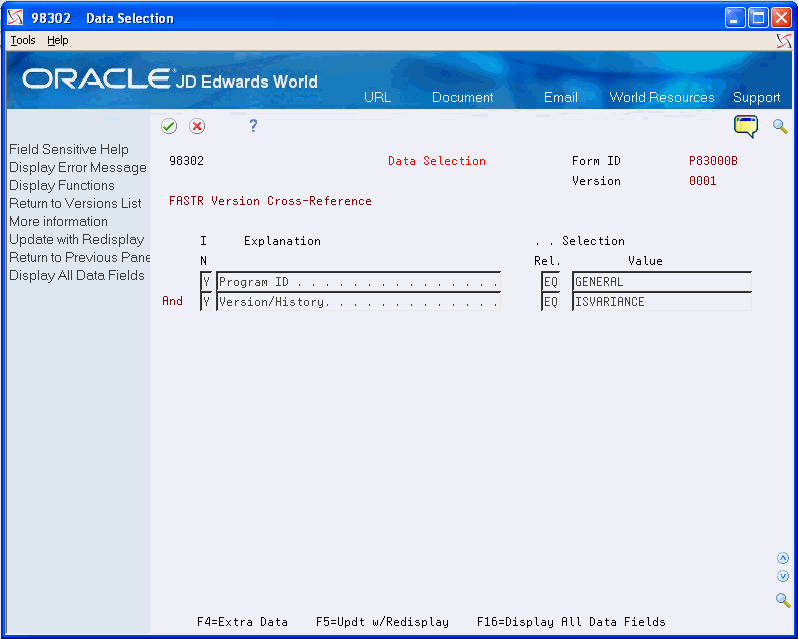Open World Resources link

(662, 97)
